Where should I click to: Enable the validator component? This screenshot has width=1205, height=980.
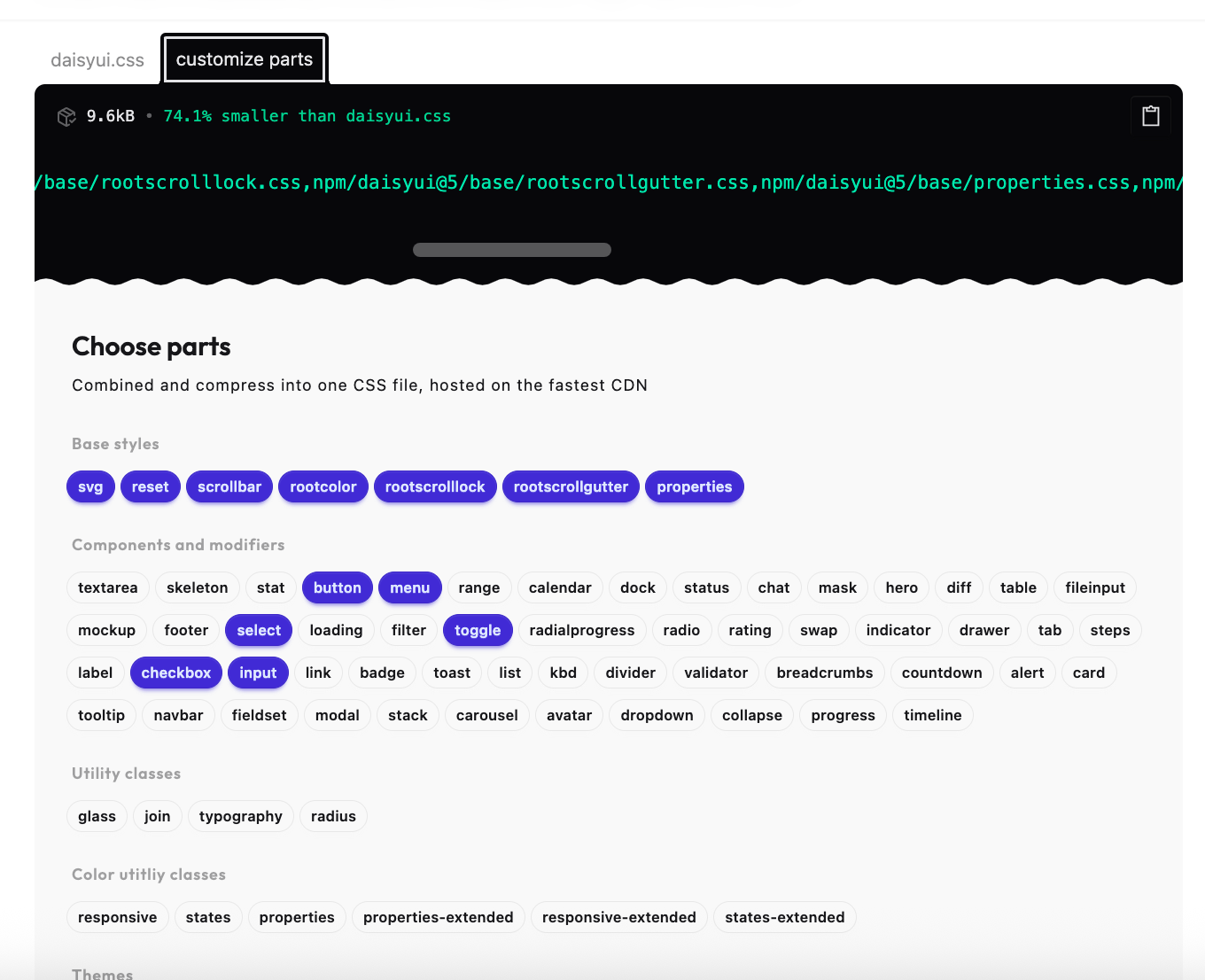coord(716,673)
